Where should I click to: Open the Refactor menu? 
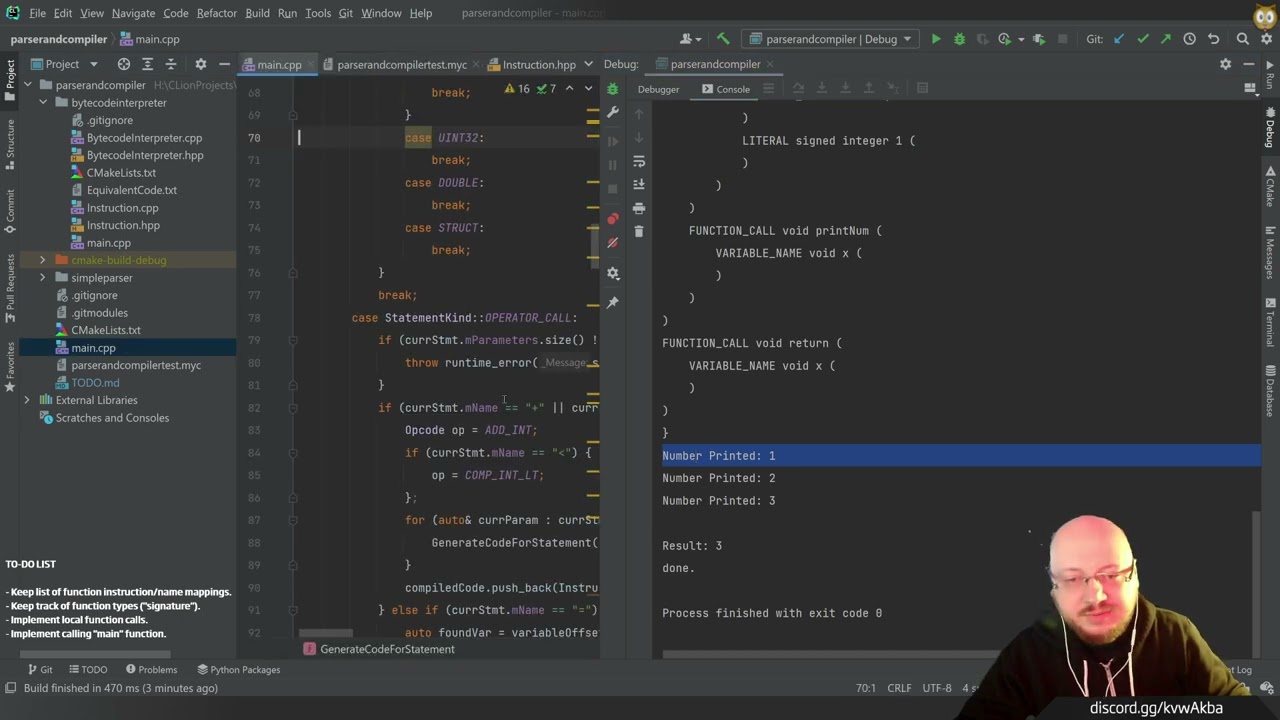tap(216, 13)
